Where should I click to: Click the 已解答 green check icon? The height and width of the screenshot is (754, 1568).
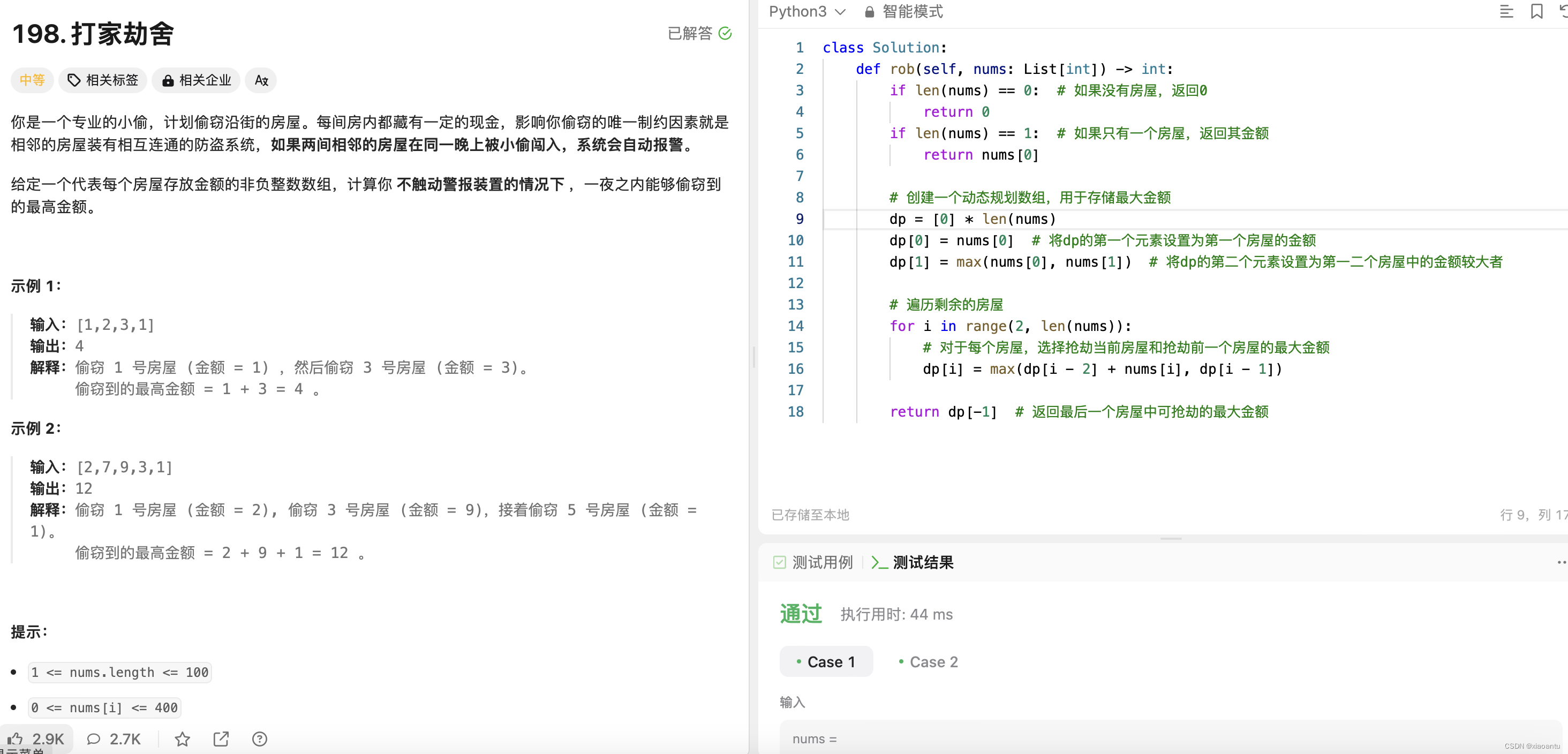pos(725,33)
